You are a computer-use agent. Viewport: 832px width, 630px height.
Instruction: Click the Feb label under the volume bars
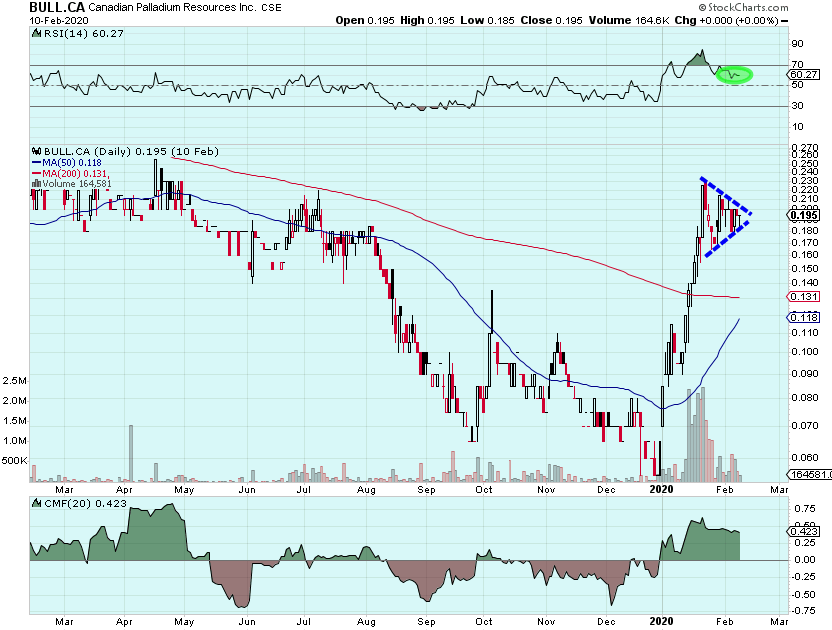click(x=725, y=489)
